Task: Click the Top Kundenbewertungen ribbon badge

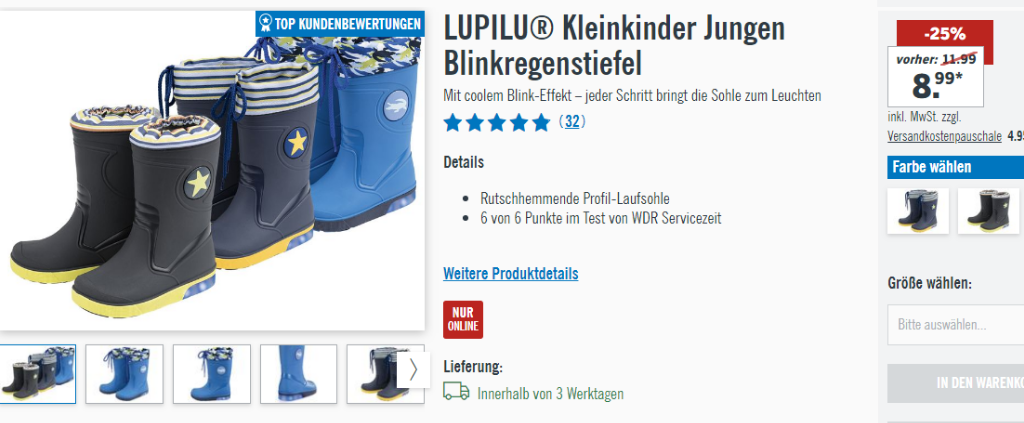Action: [340, 24]
